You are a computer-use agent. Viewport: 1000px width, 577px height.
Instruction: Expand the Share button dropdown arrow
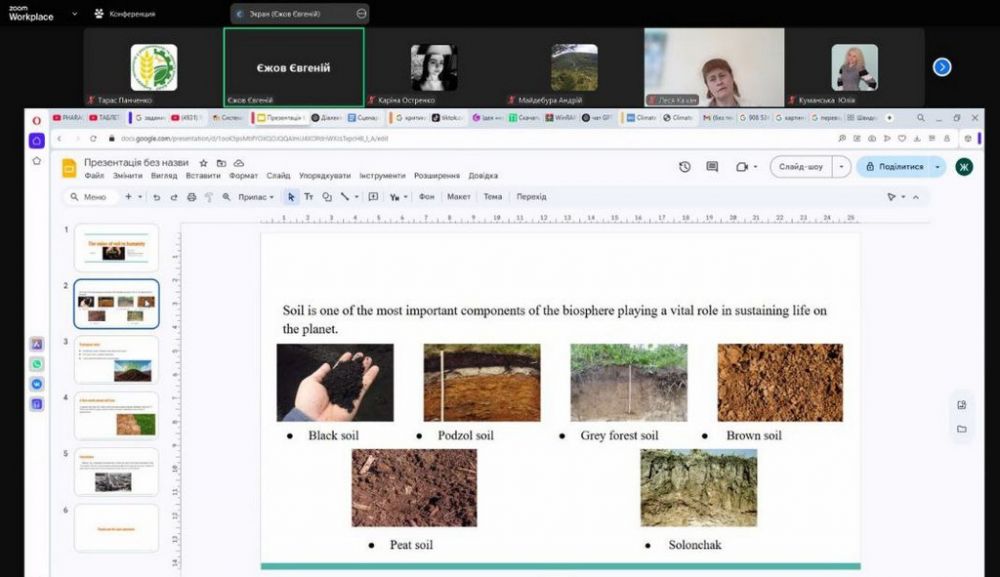pos(937,167)
